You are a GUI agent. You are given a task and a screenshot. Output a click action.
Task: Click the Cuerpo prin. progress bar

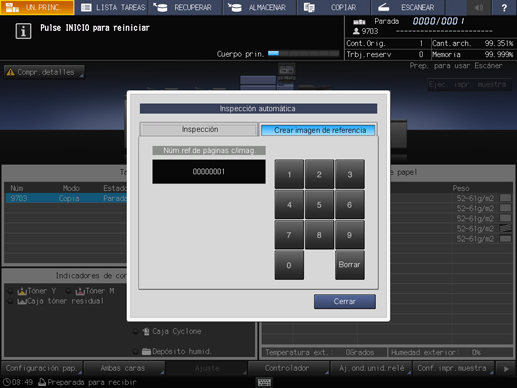tap(303, 54)
